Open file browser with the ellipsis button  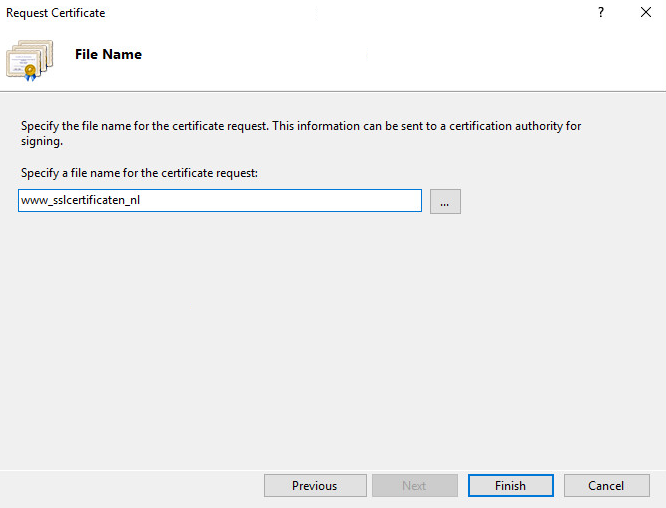tap(445, 201)
